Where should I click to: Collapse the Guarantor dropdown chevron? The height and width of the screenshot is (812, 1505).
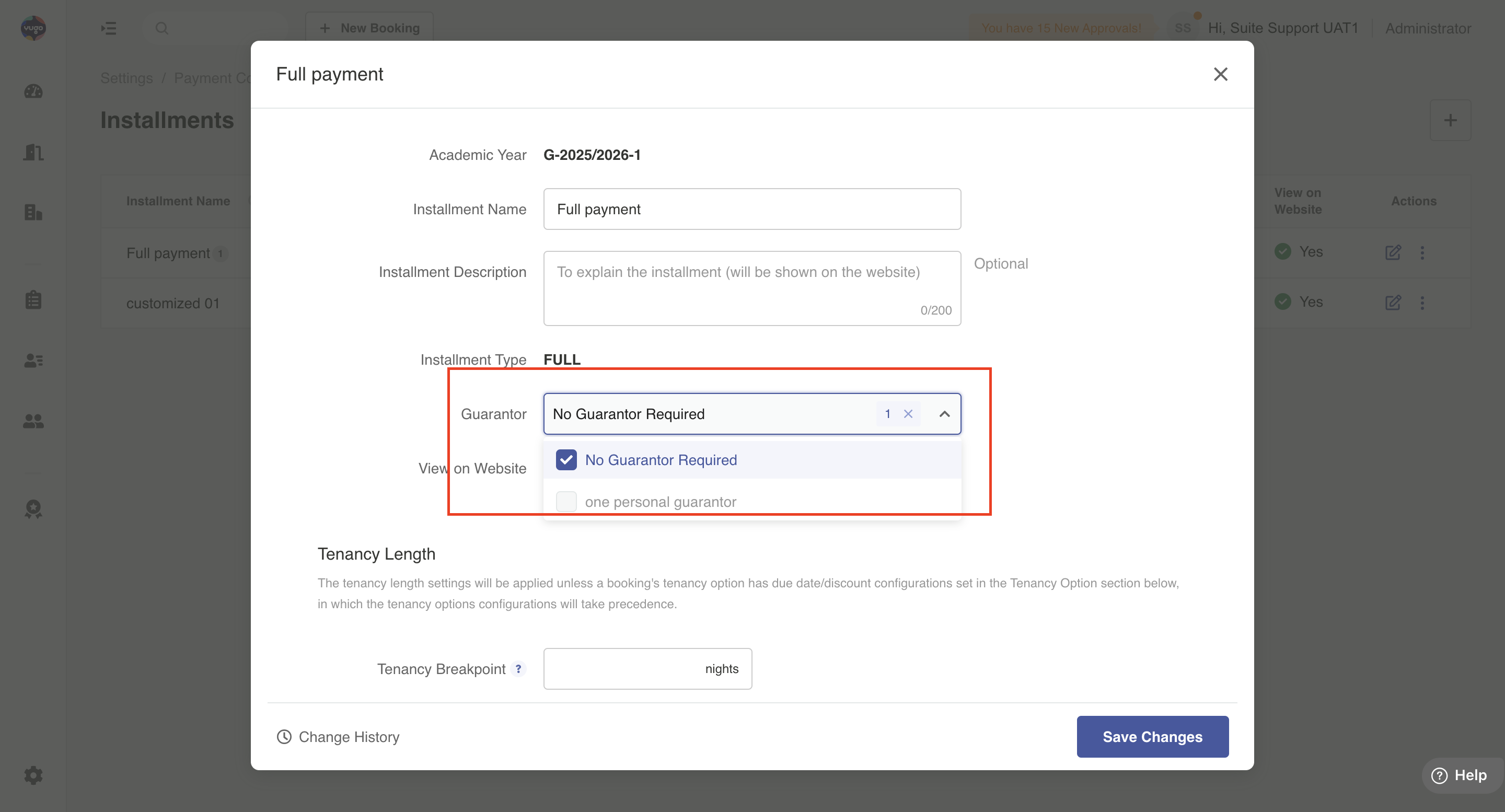(944, 414)
